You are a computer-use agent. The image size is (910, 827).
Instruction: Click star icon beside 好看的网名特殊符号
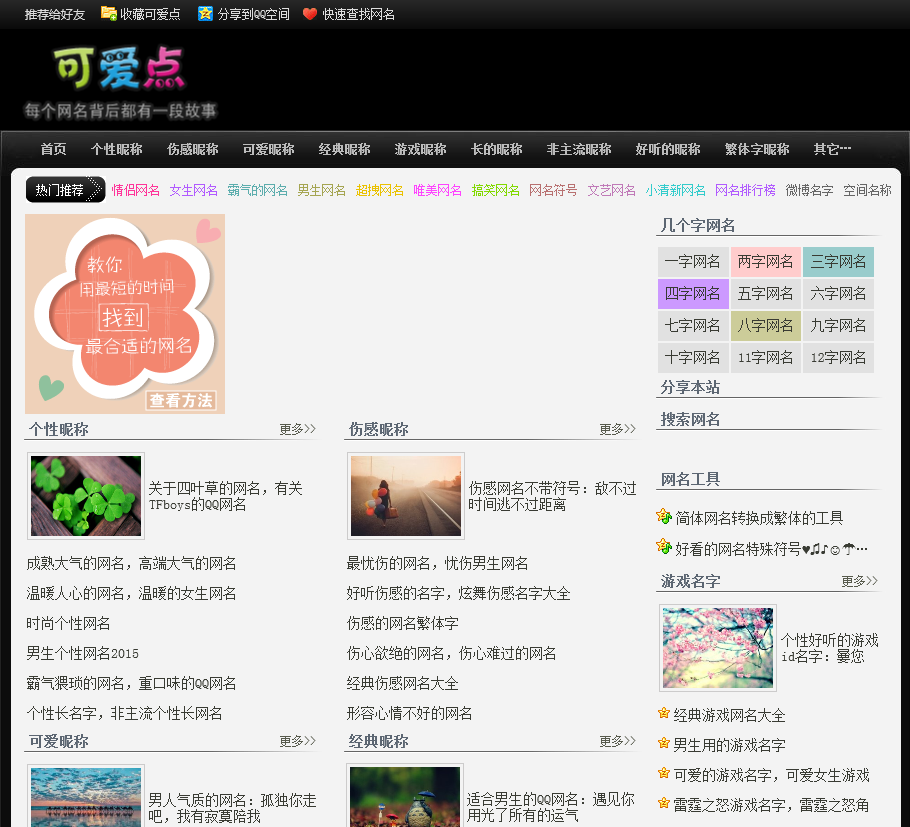tap(663, 546)
